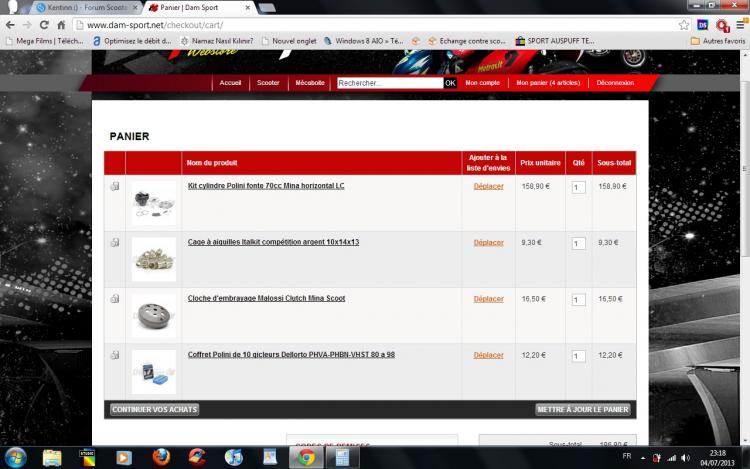Click Déconnexion to log out
This screenshot has height=469, width=750.
point(615,83)
